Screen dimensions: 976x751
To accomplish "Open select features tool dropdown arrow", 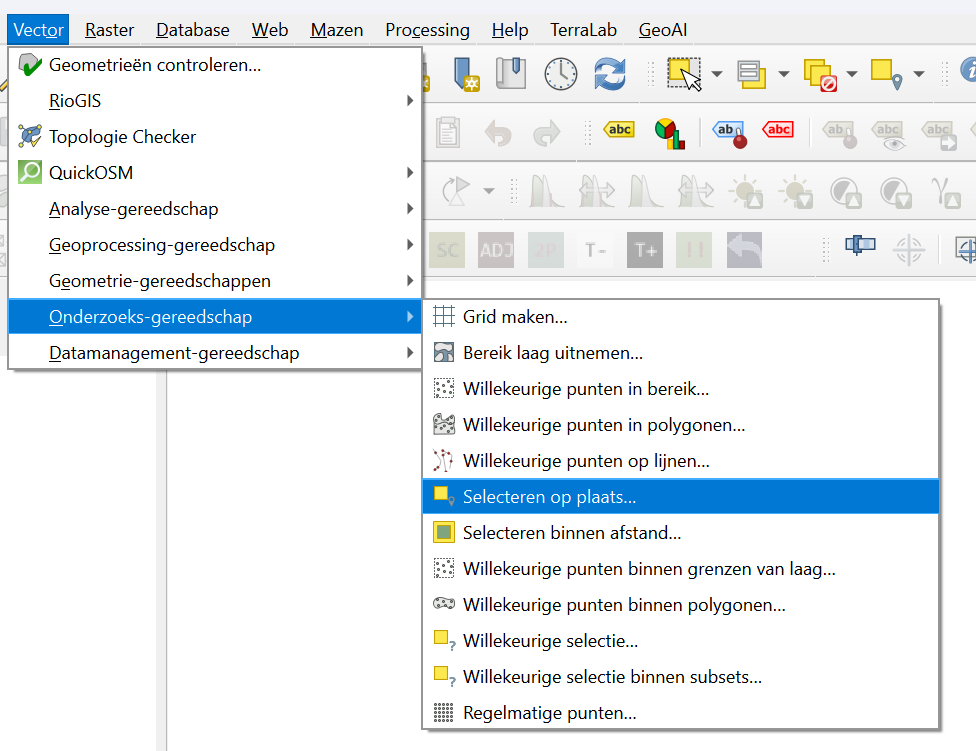I will coord(717,74).
